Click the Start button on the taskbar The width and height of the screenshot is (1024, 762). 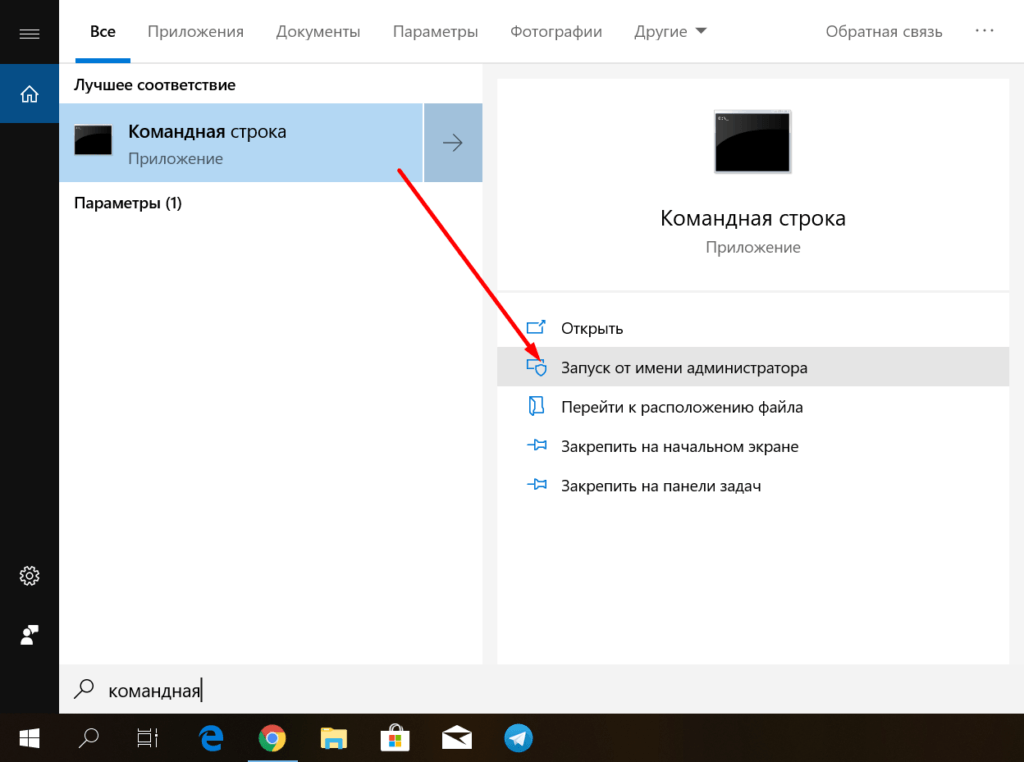[29, 738]
